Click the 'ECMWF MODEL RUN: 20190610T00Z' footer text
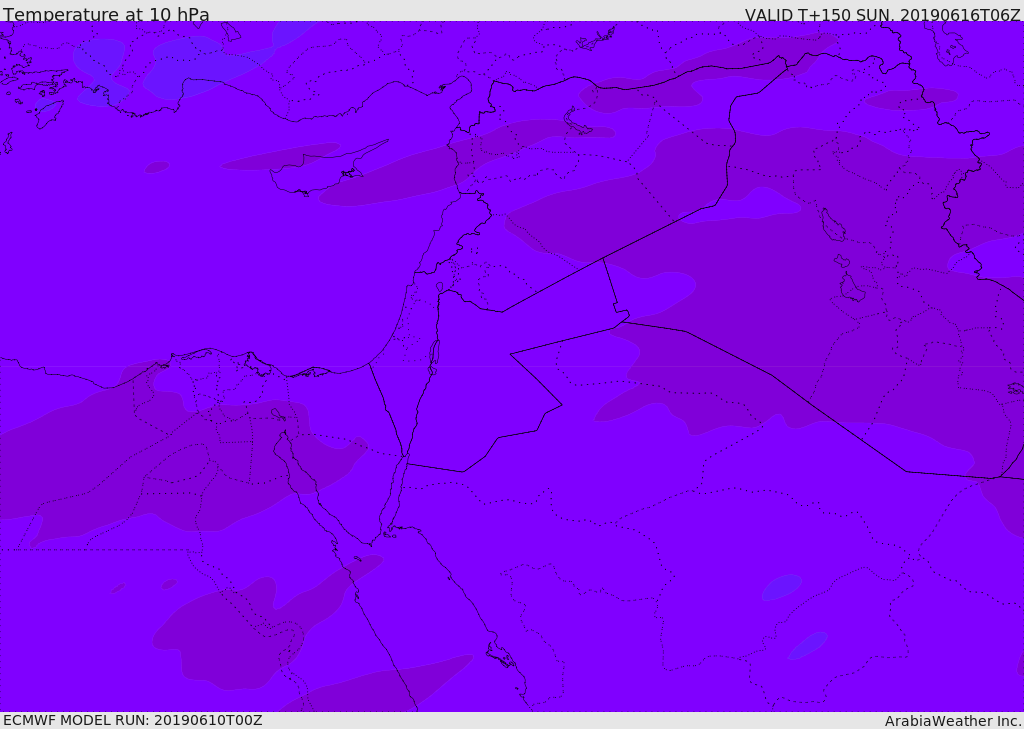 (x=133, y=720)
